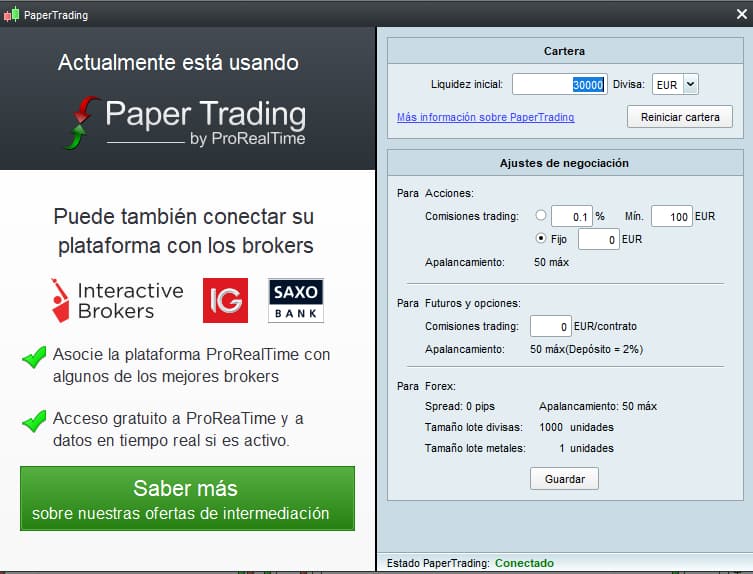
Task: Click the 'Para Forex:' label
Action: (x=426, y=386)
